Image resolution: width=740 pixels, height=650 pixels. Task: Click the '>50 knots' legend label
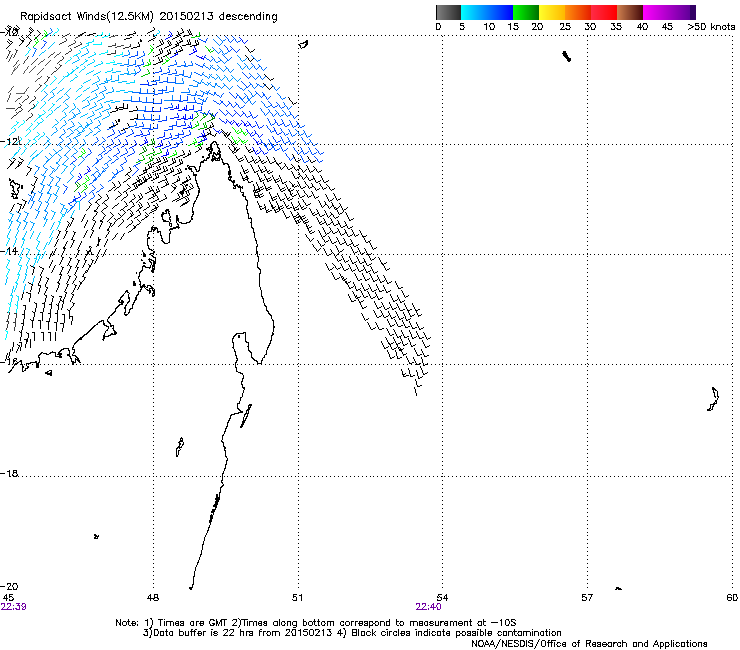711,27
